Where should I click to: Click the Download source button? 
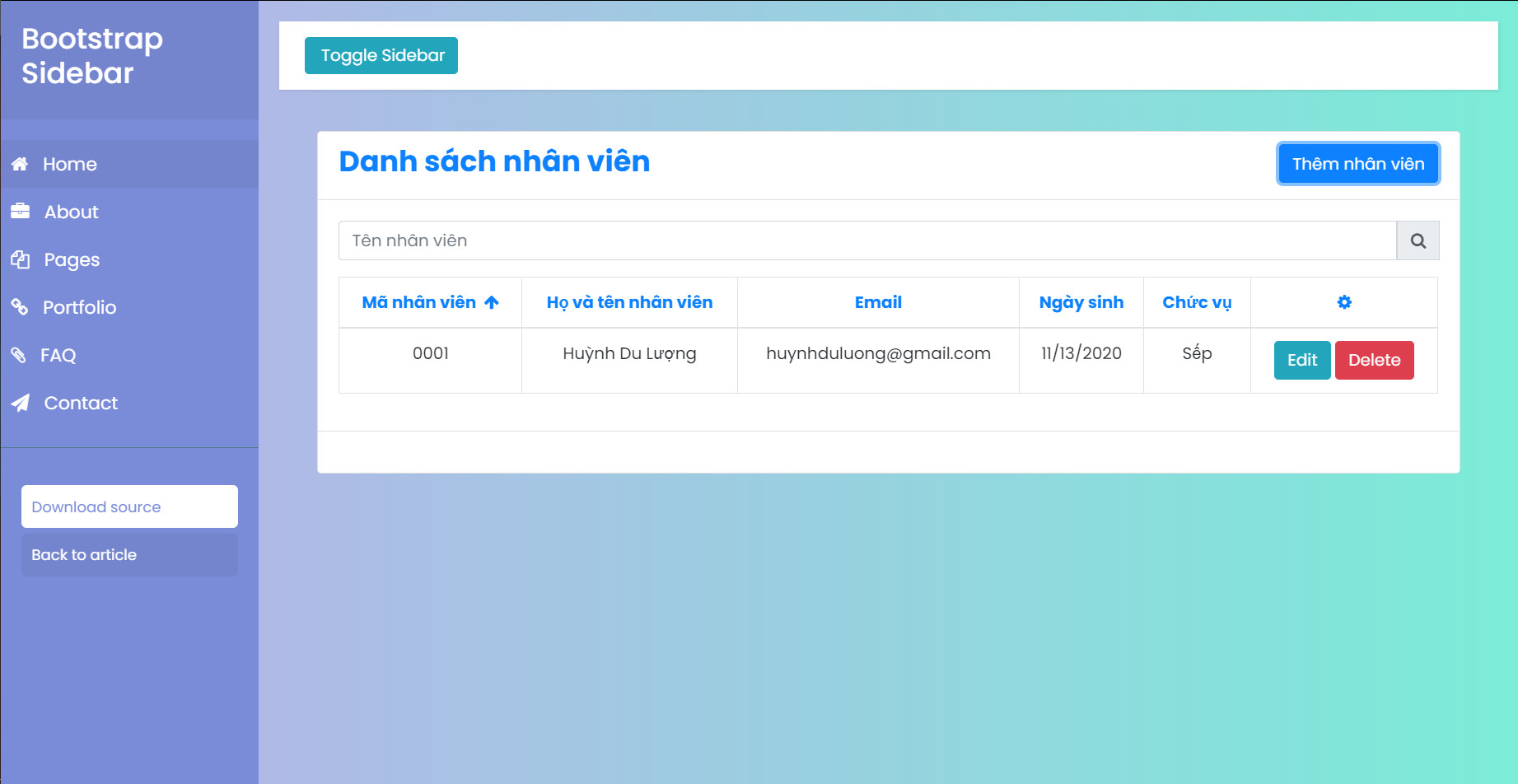pyautogui.click(x=129, y=506)
